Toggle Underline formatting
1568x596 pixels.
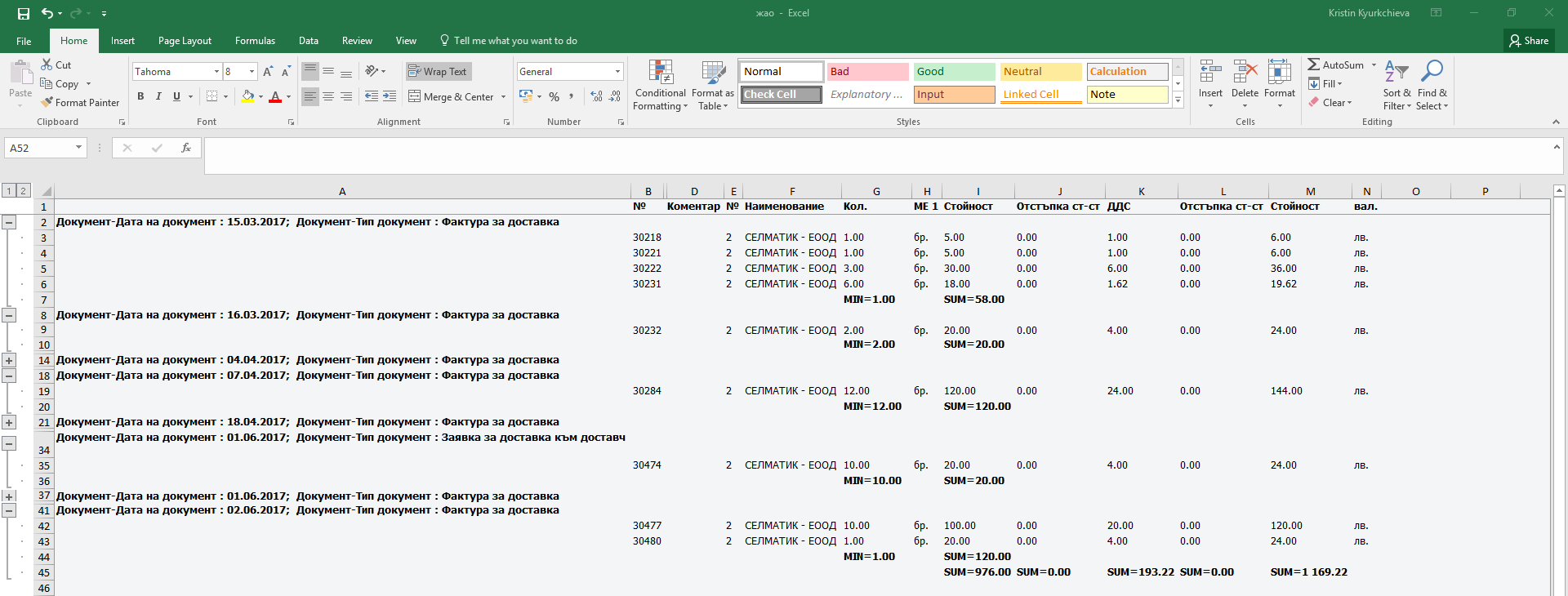click(176, 96)
